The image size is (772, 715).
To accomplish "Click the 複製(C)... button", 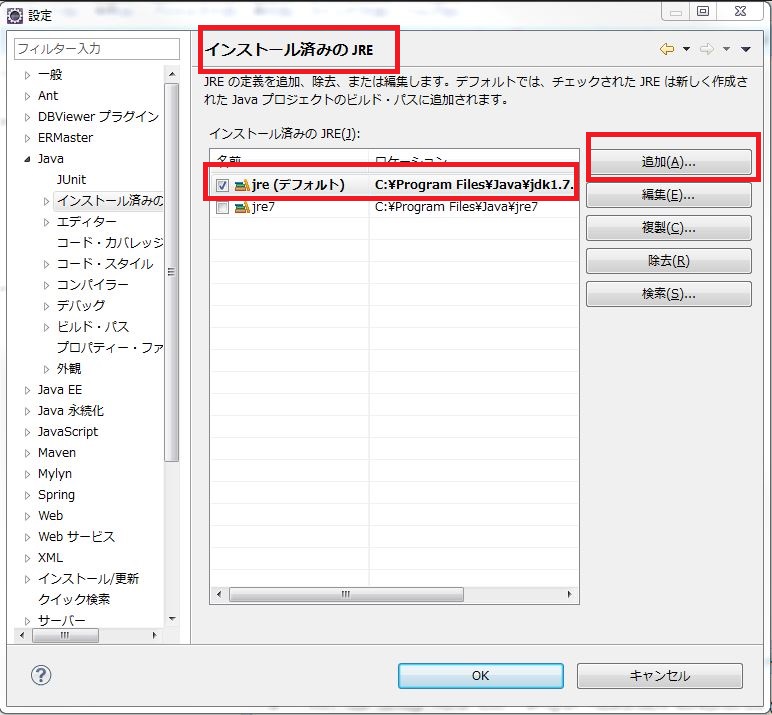I will coord(669,228).
